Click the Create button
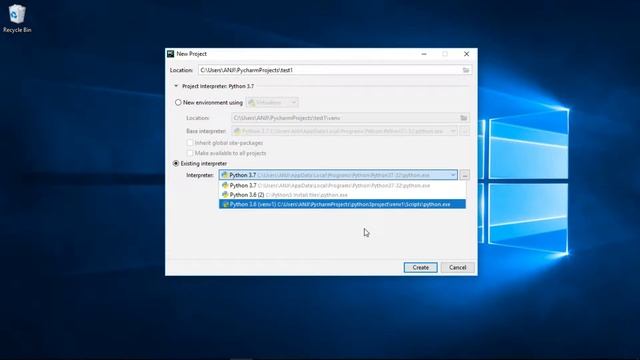 [x=420, y=267]
